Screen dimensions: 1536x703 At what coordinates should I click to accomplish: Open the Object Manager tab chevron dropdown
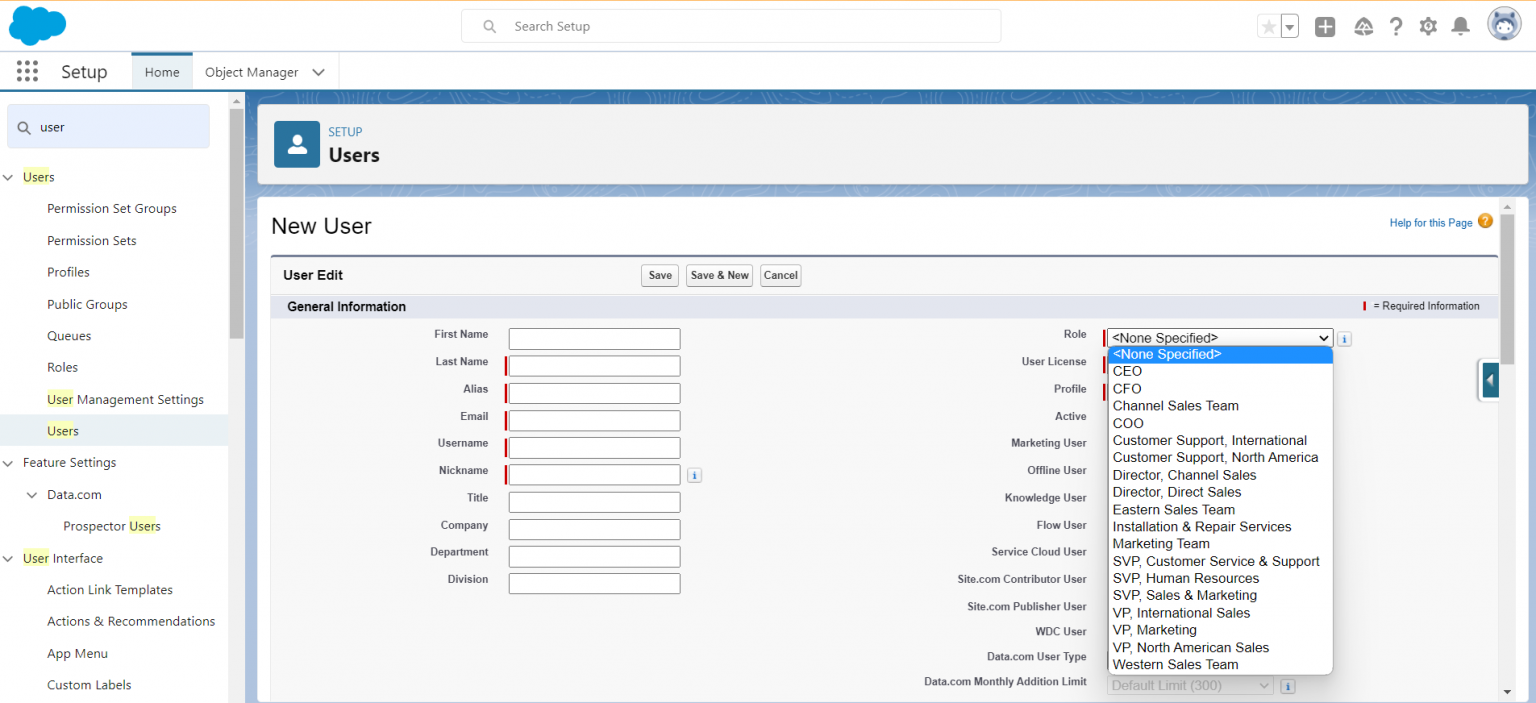(x=318, y=72)
